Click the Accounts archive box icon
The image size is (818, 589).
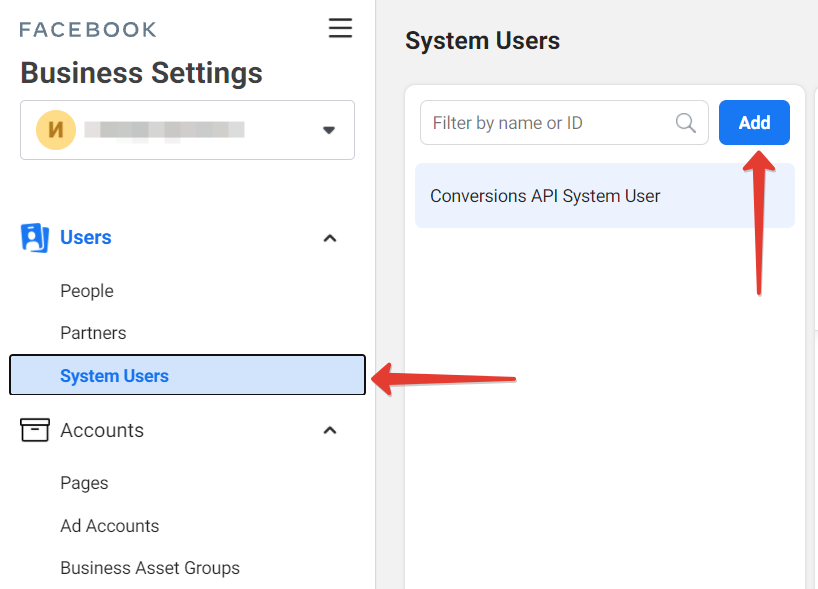click(35, 430)
